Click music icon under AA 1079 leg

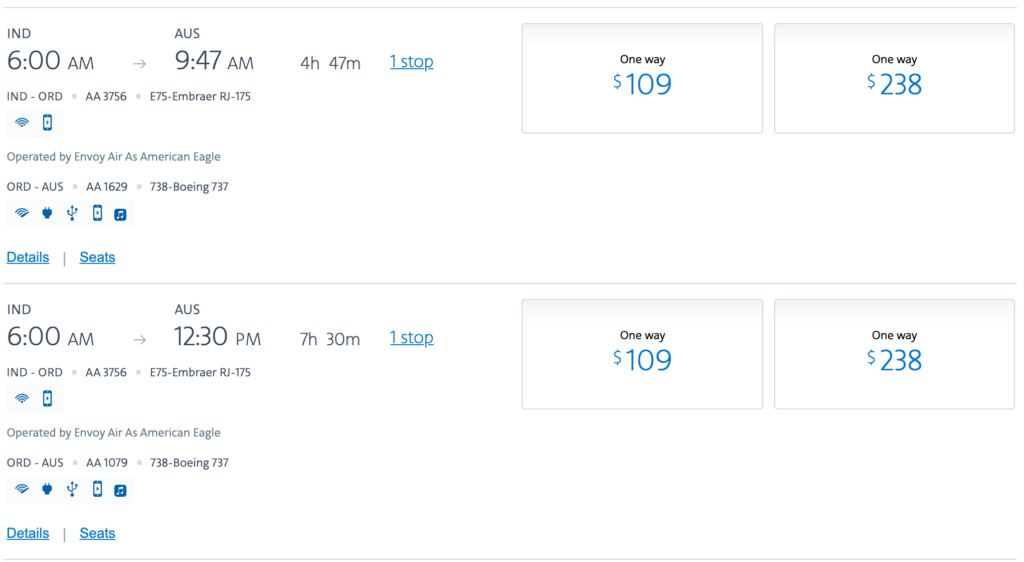point(120,491)
